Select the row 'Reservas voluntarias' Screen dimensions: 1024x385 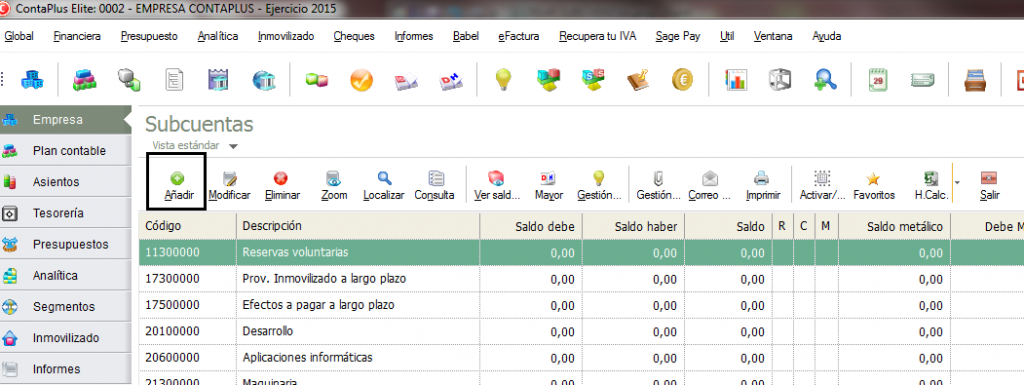pos(581,252)
